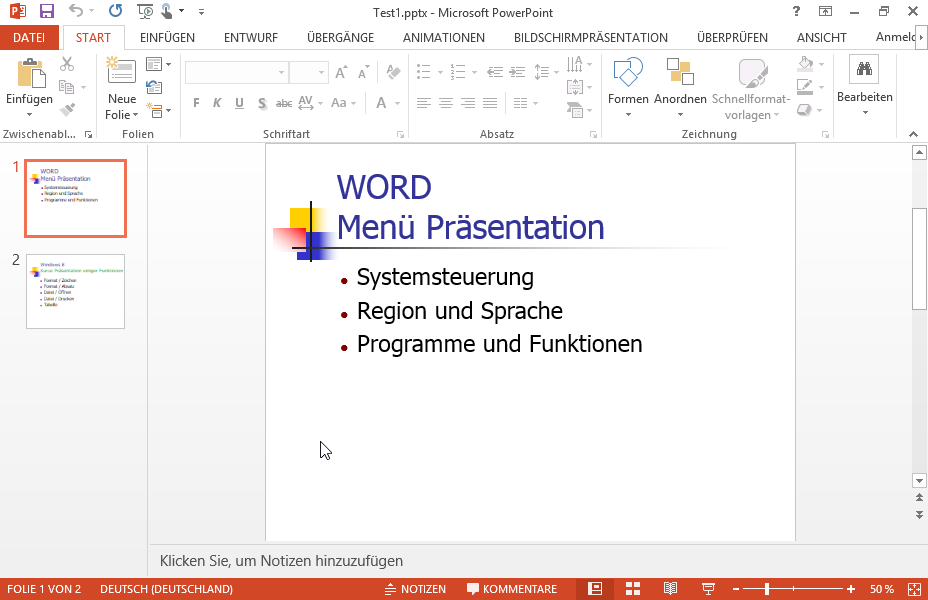Click DEUTSCH (DEUTSCHLAND) language indicator

click(166, 589)
